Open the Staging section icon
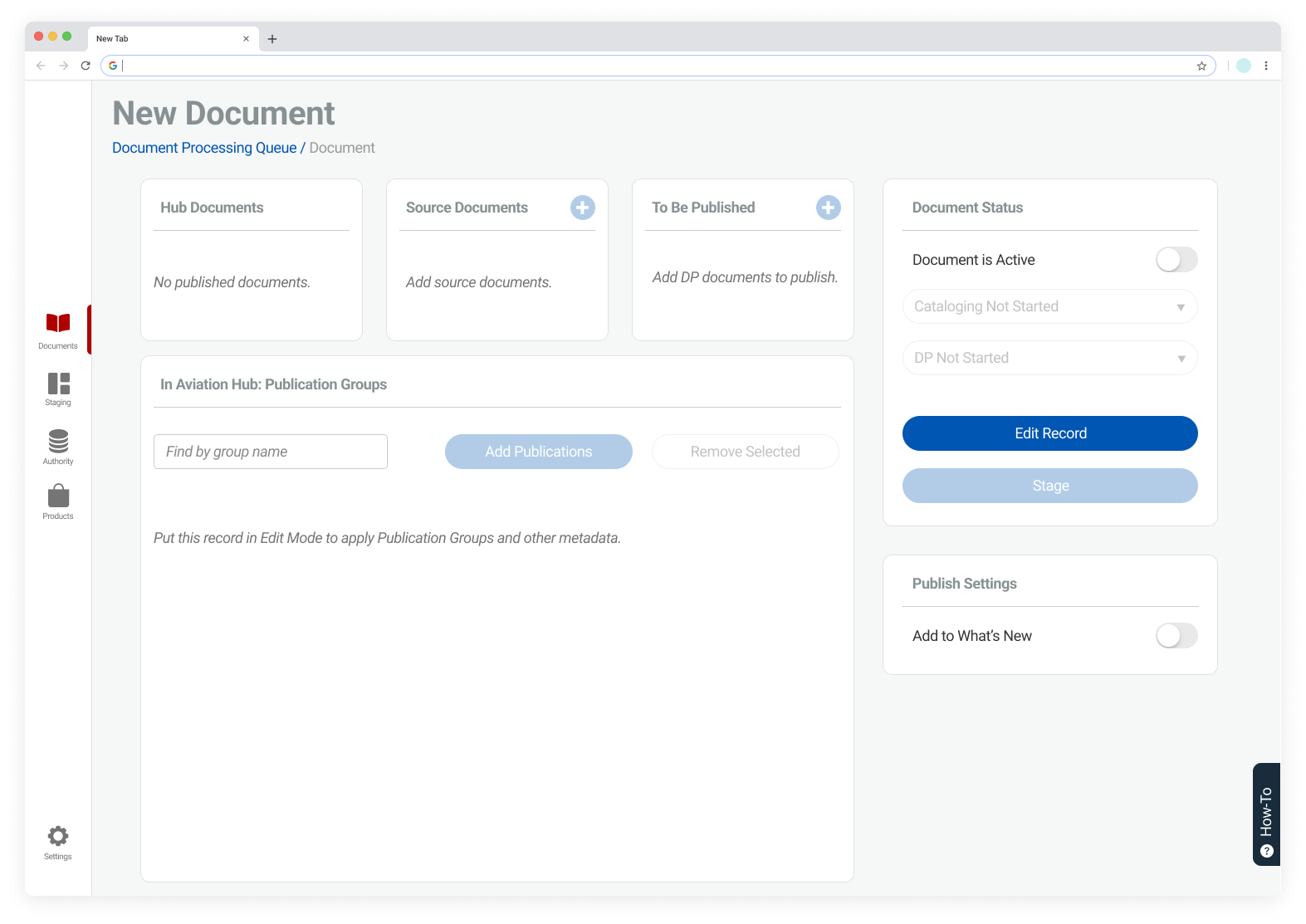This screenshot has height=924, width=1306. (58, 384)
